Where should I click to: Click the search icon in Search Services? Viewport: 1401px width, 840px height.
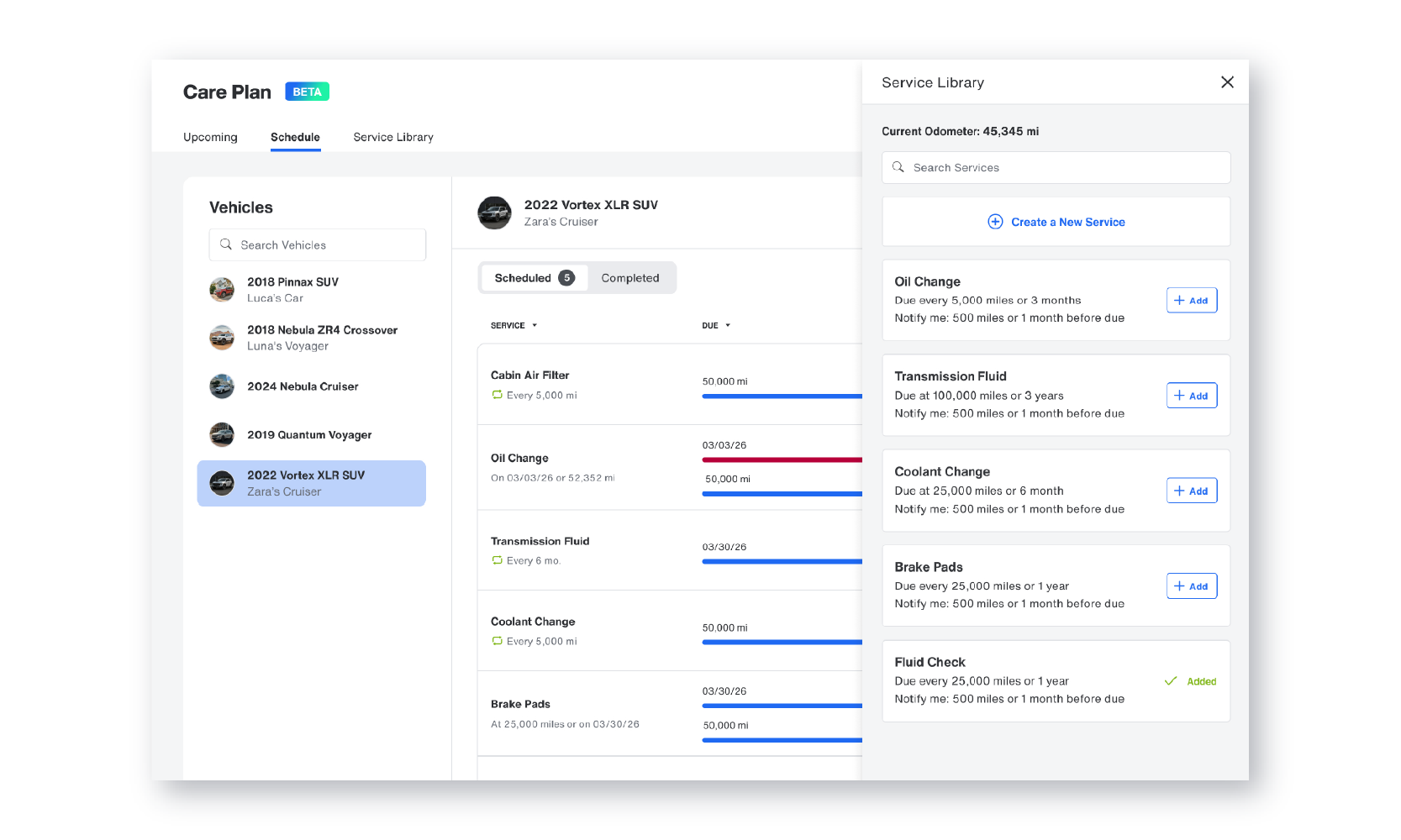point(898,167)
